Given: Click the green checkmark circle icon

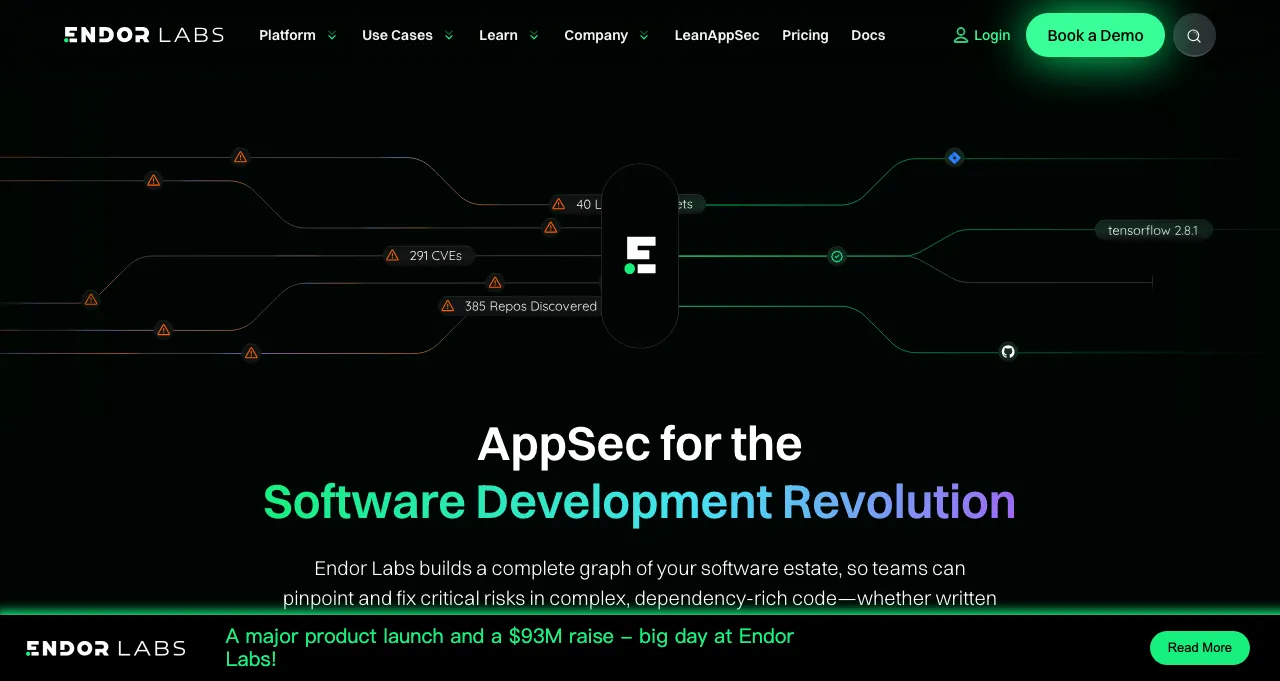Looking at the screenshot, I should (x=837, y=256).
